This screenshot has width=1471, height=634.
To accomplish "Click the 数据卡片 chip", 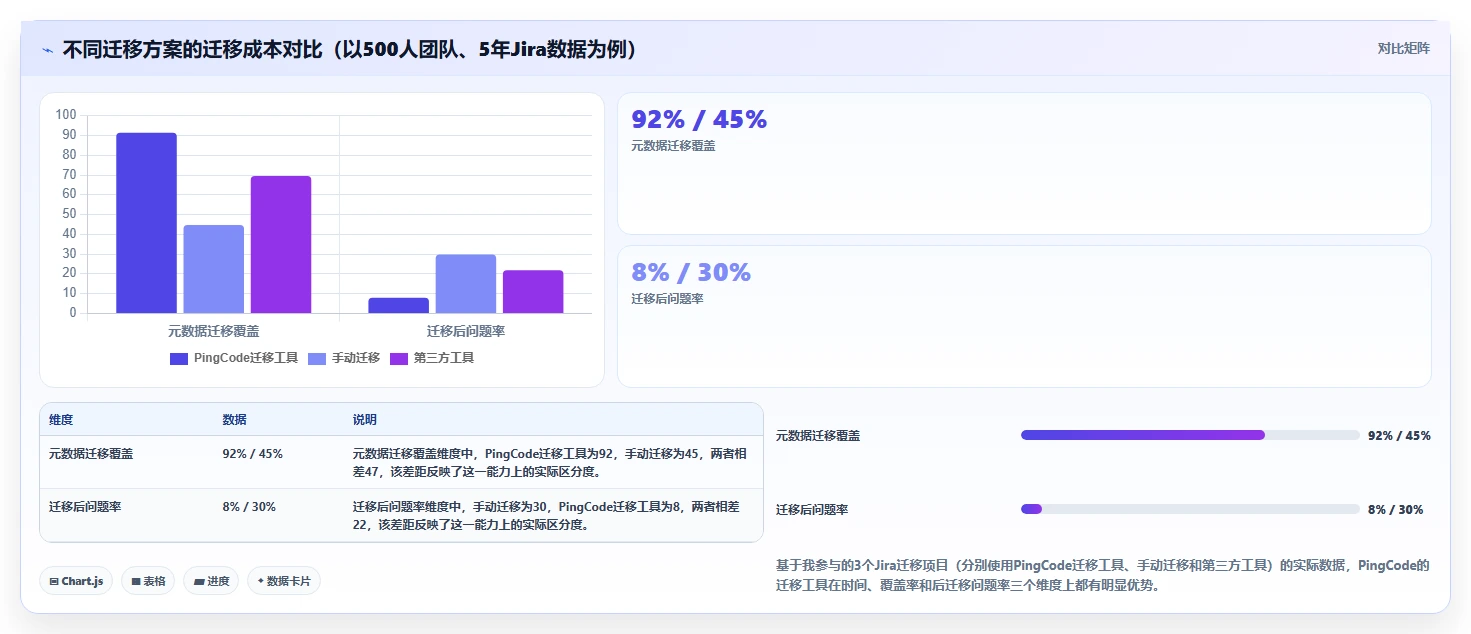I will point(284,581).
